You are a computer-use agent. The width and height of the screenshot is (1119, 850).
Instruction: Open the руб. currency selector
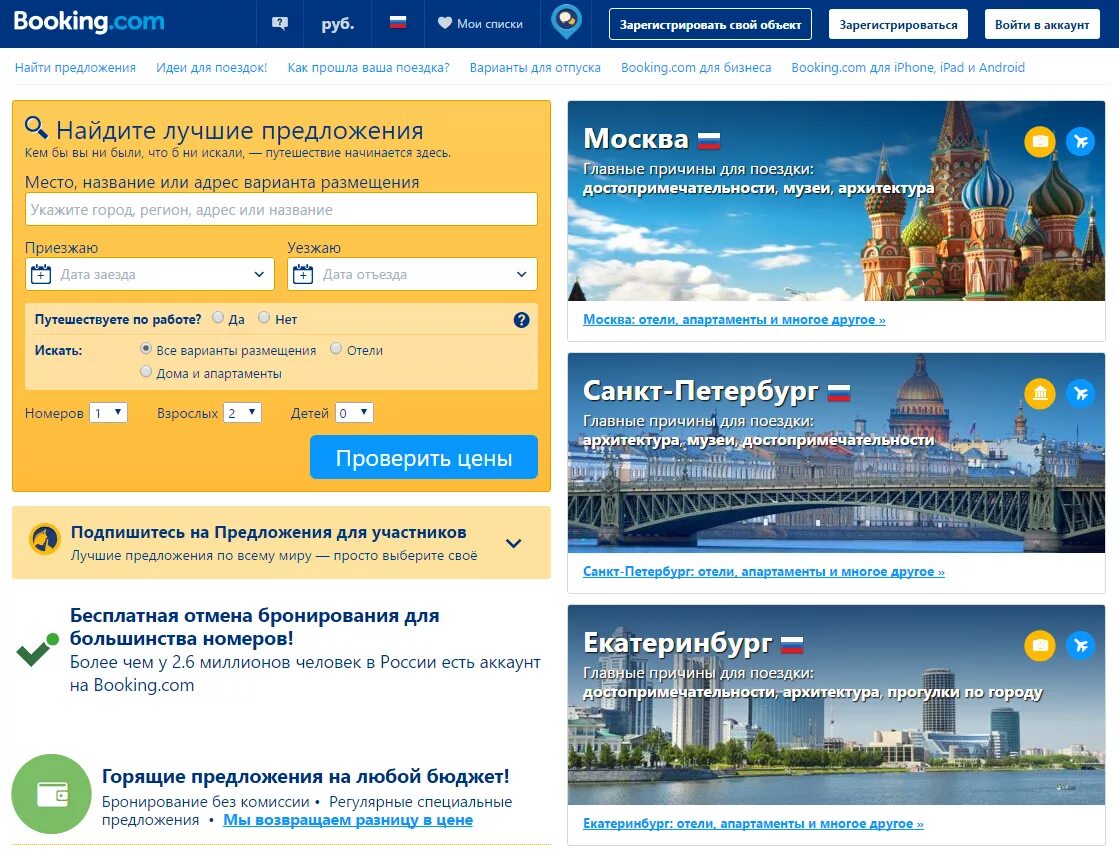tap(338, 24)
